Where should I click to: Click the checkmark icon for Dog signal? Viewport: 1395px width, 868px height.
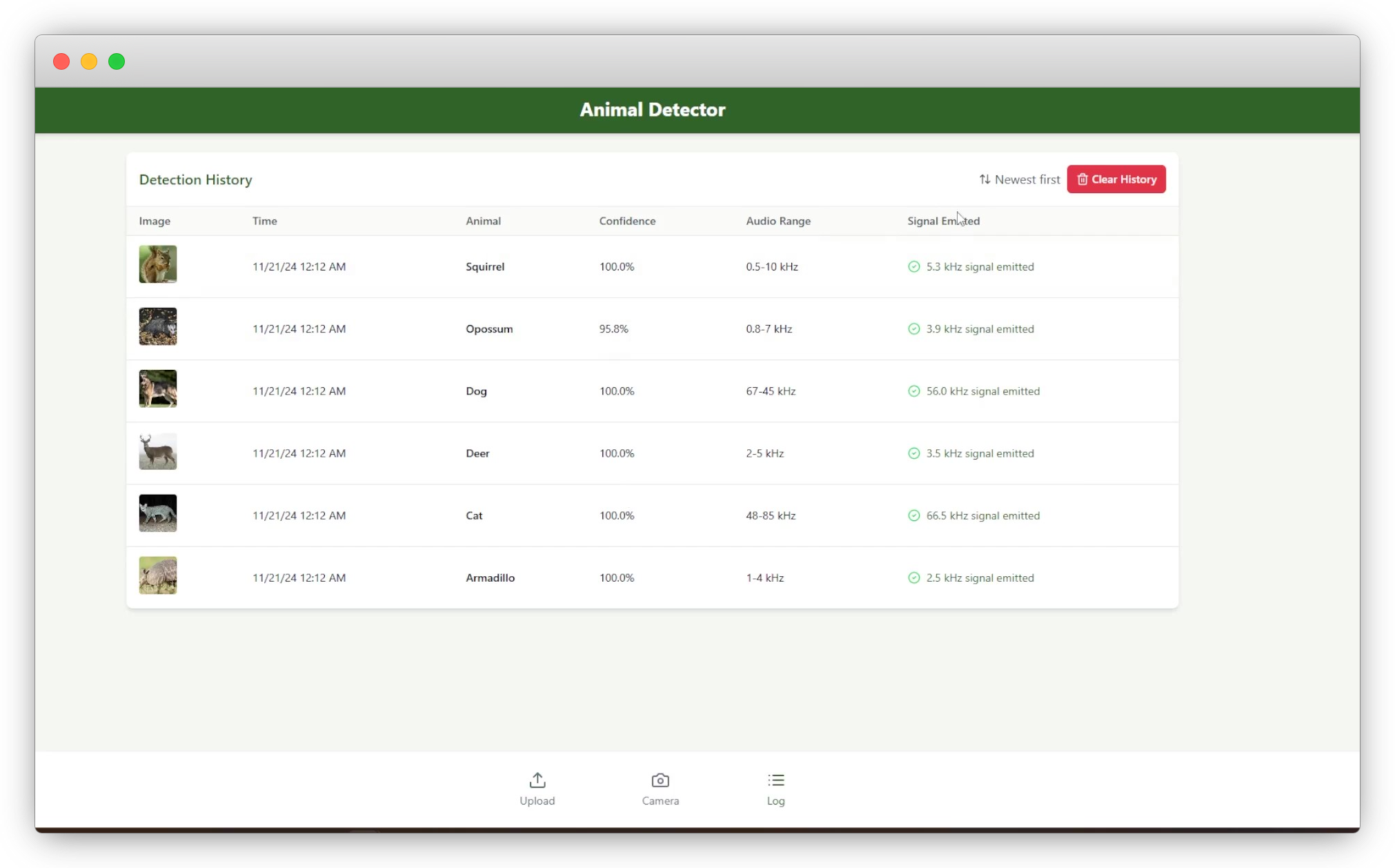[x=913, y=391]
